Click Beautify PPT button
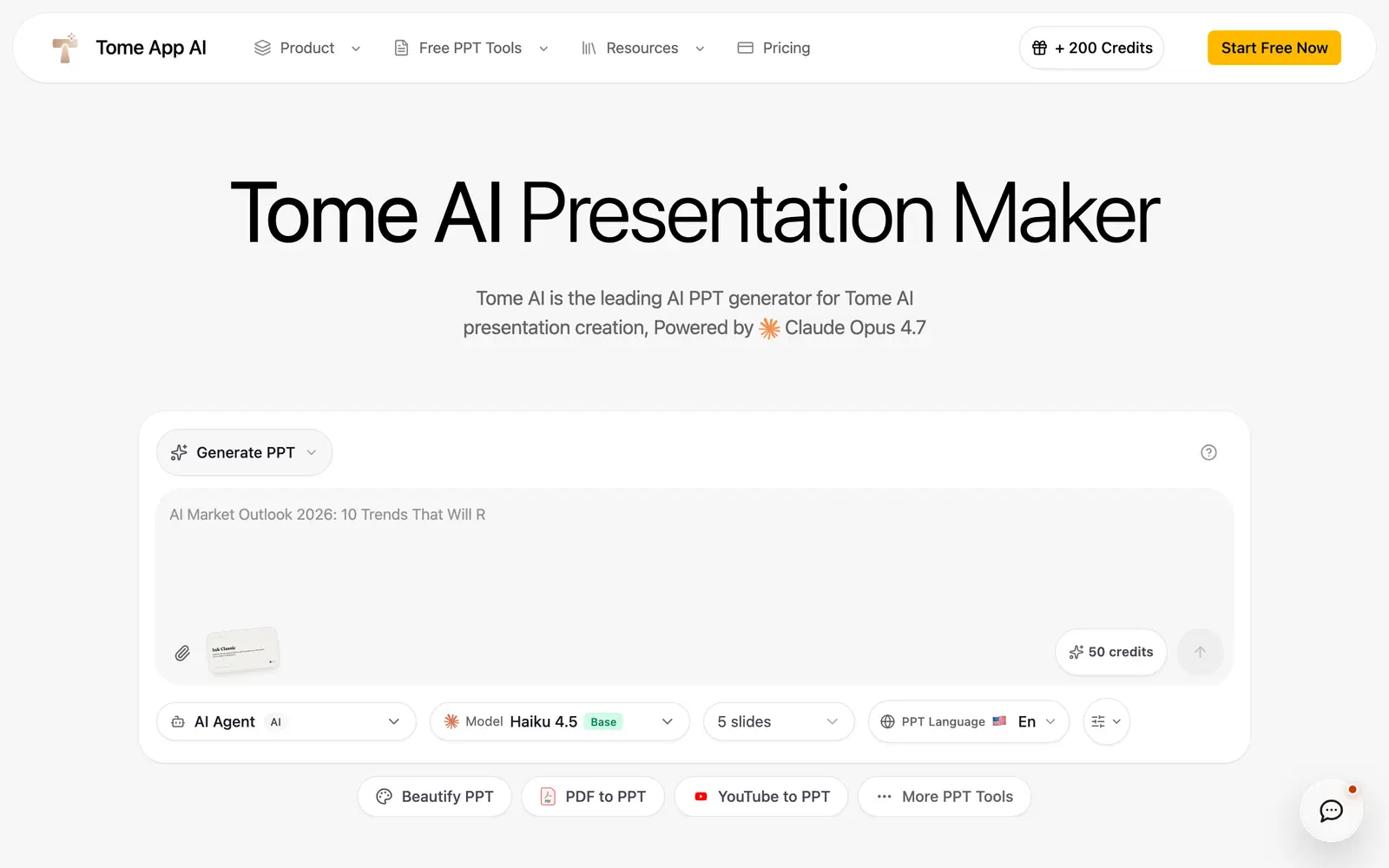 (435, 796)
